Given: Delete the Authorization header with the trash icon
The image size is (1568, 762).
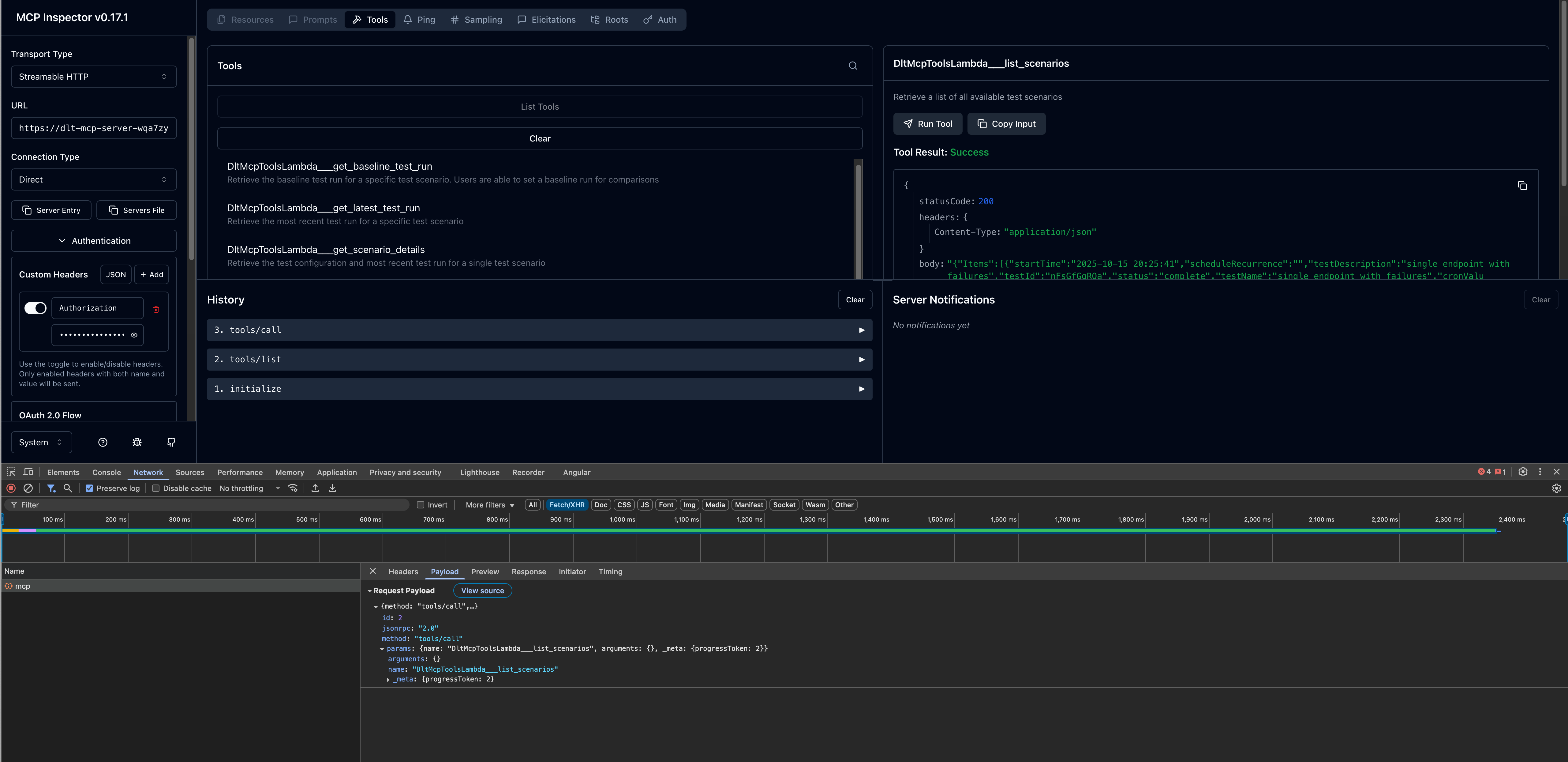Looking at the screenshot, I should click(156, 309).
